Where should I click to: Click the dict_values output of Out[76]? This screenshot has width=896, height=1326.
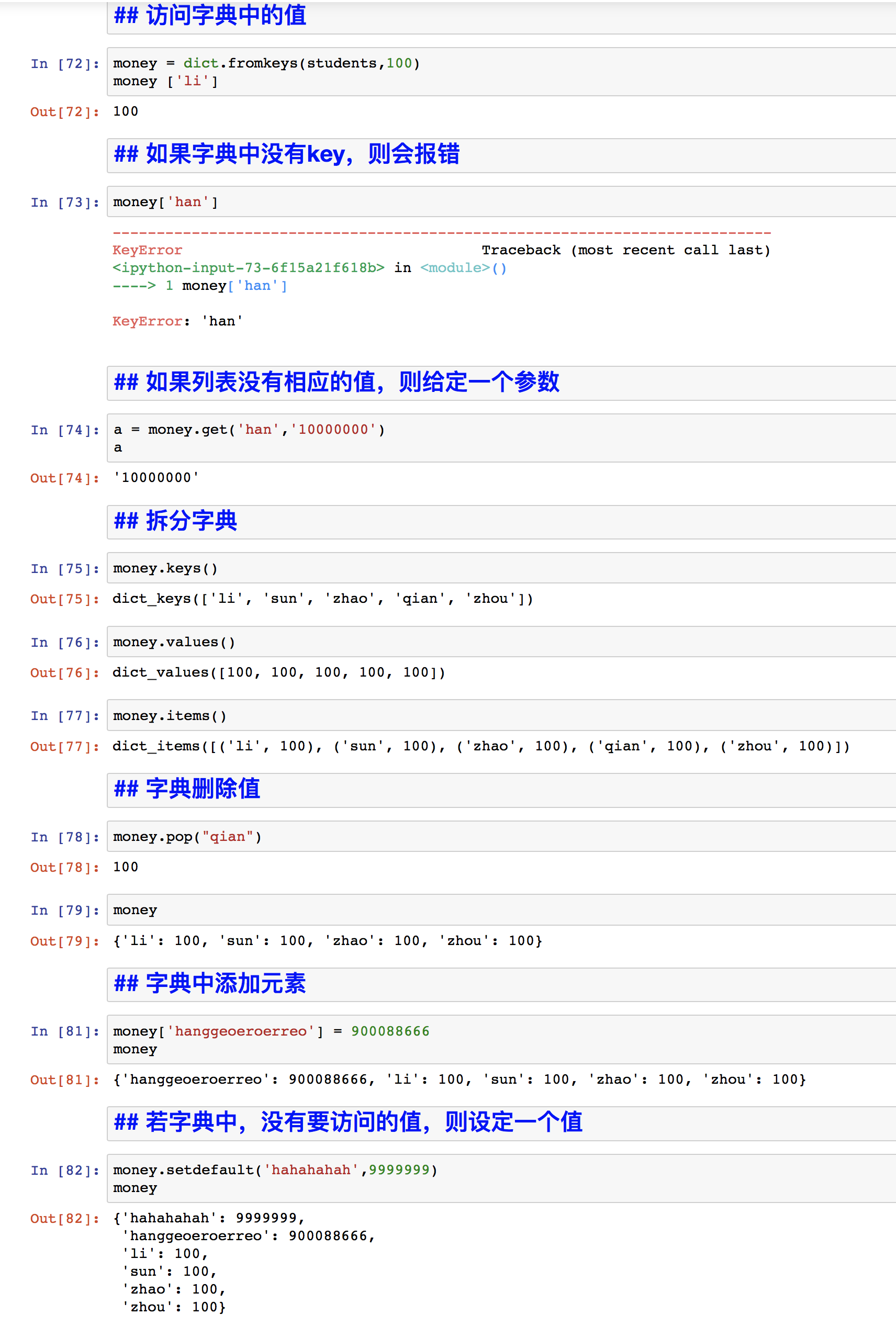pos(278,672)
